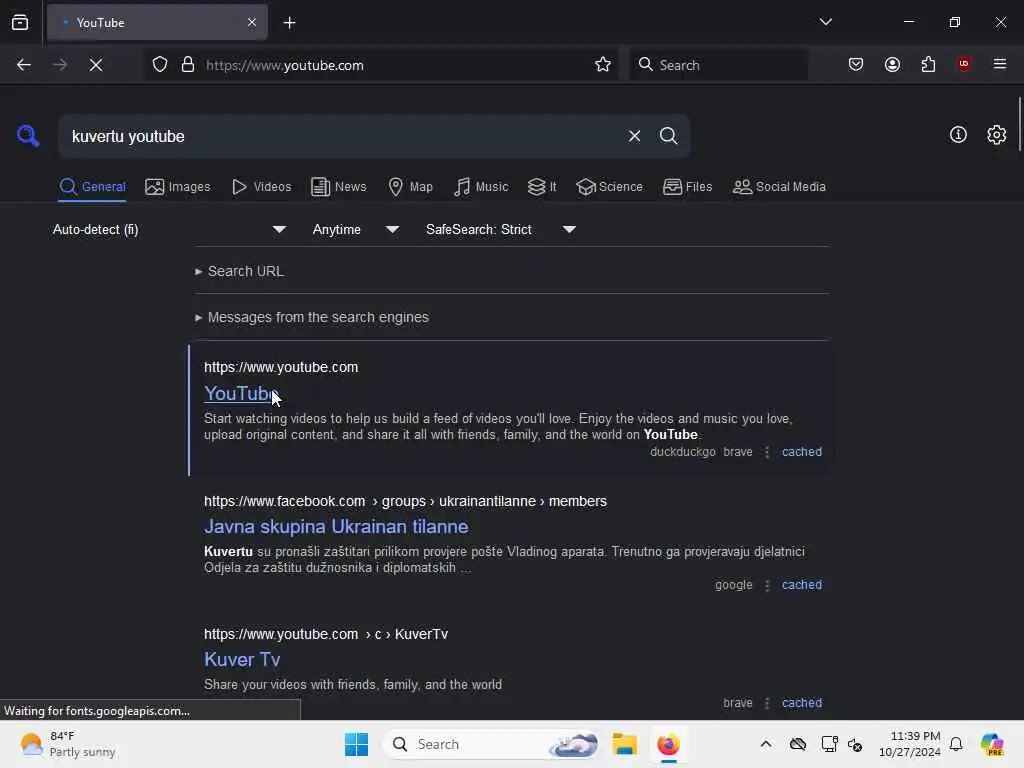Go back with browser back arrow

24,65
